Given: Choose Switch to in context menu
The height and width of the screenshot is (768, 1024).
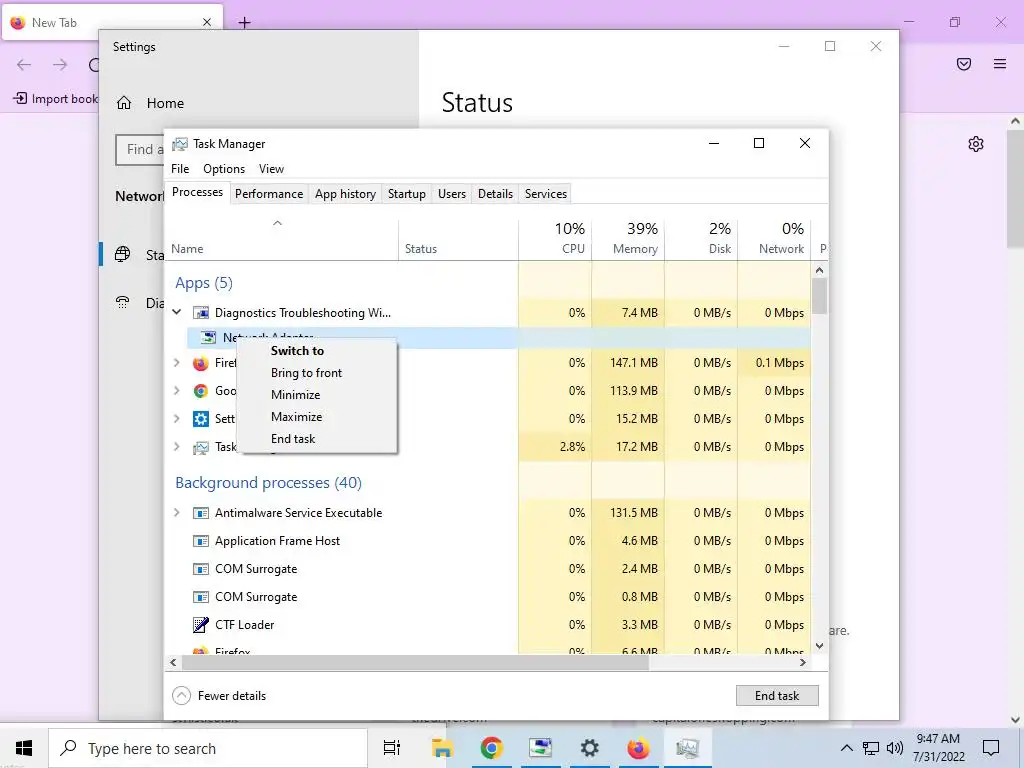Looking at the screenshot, I should tap(317, 351).
